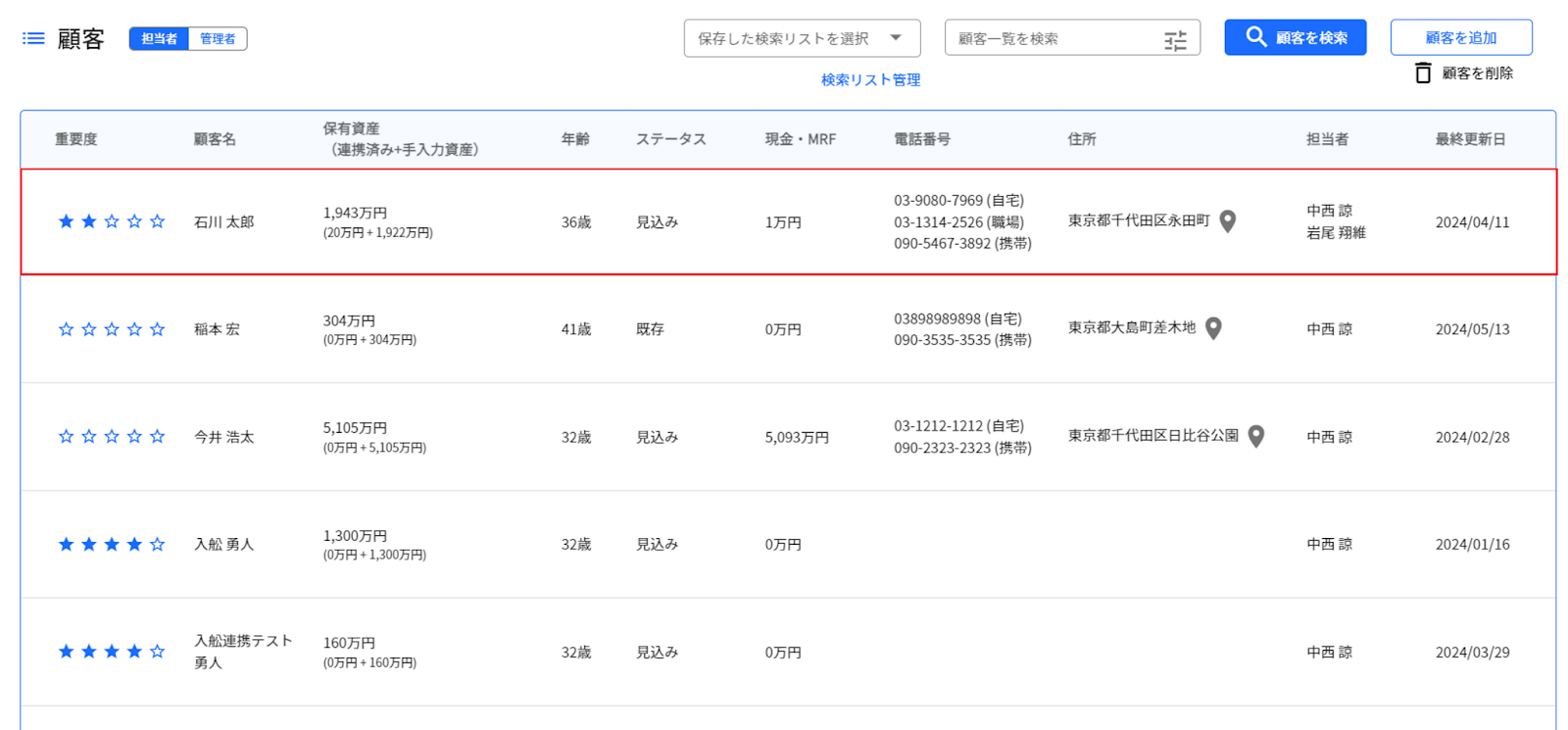Set 入船連携テスト 勇人 importance to three stars
This screenshot has width=1568, height=730.
point(112,652)
